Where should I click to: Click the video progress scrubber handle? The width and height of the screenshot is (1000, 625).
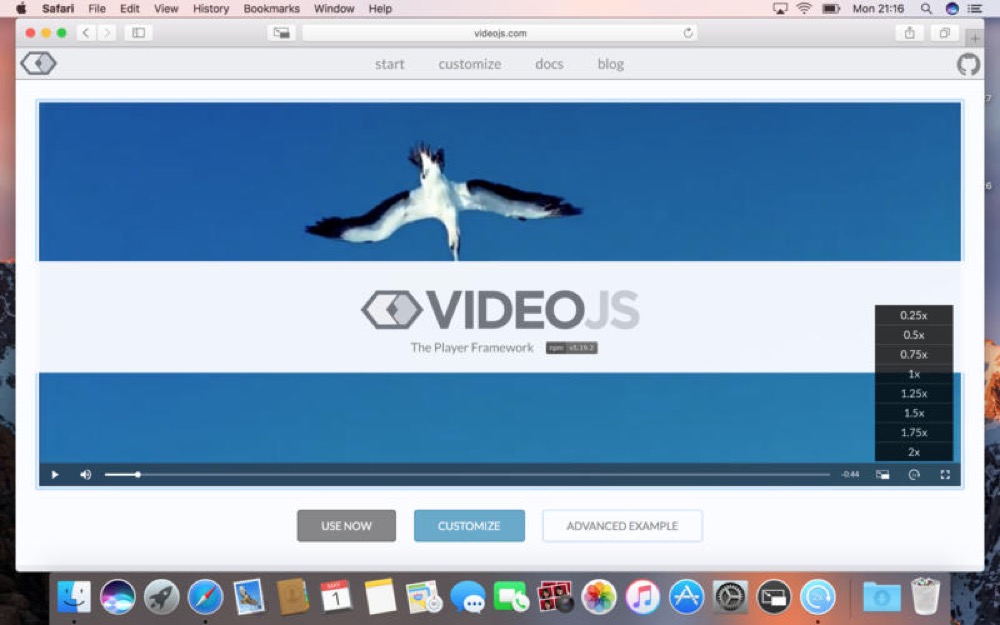(138, 474)
